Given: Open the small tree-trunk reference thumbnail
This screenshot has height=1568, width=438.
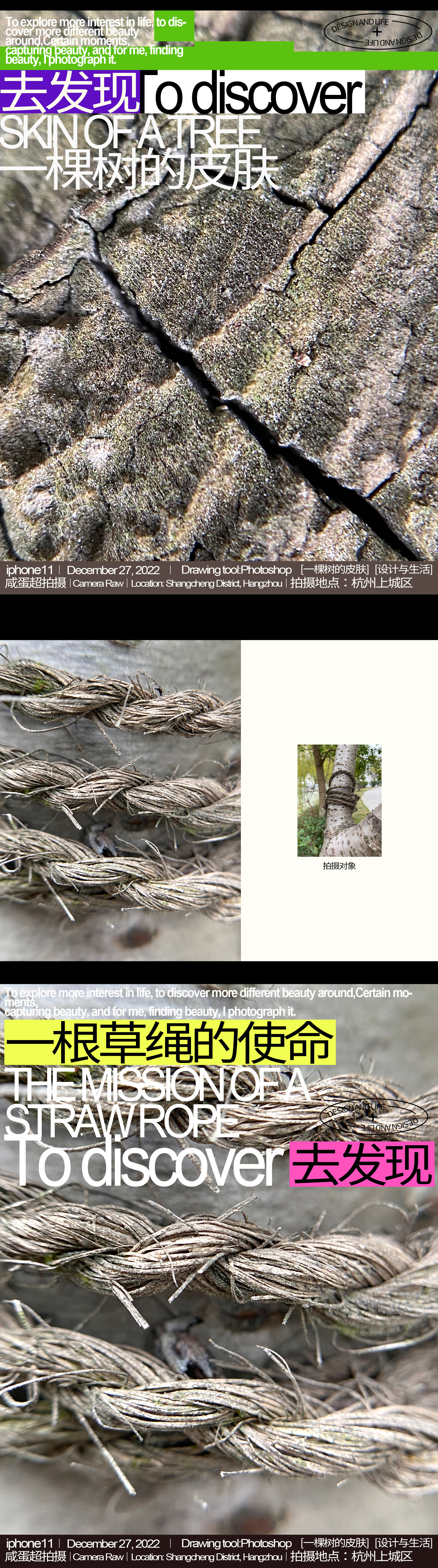Looking at the screenshot, I should point(339,800).
